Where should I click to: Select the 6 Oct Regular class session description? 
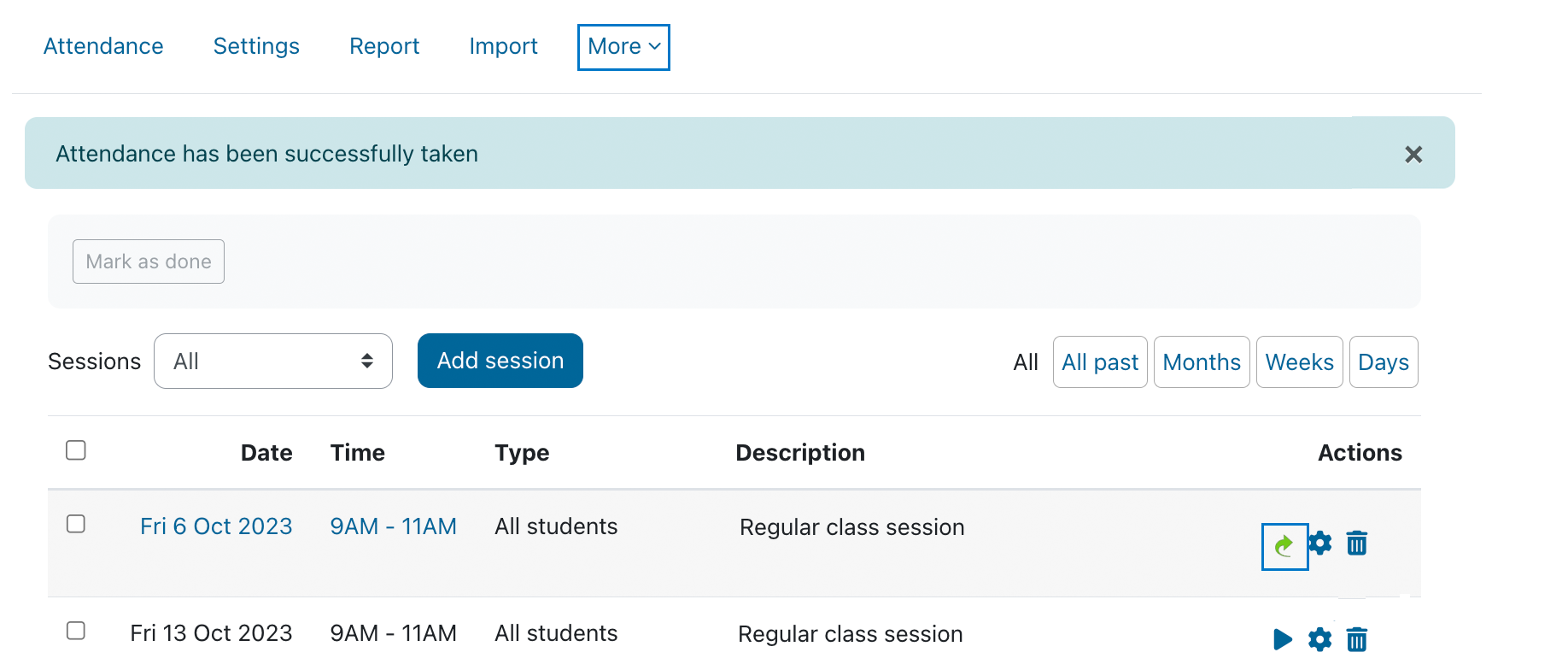(852, 527)
